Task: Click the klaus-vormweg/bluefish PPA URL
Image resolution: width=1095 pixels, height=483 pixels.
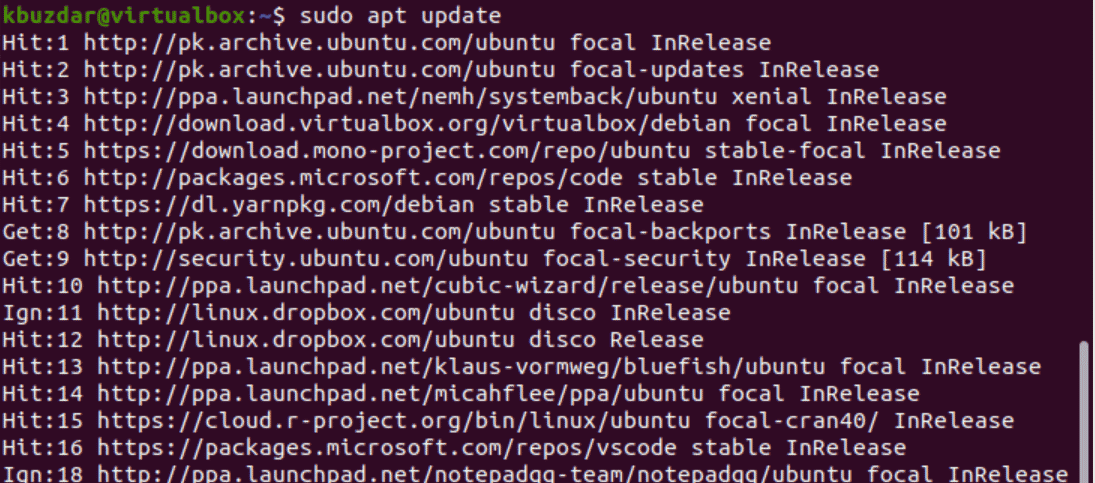Action: pos(461,367)
